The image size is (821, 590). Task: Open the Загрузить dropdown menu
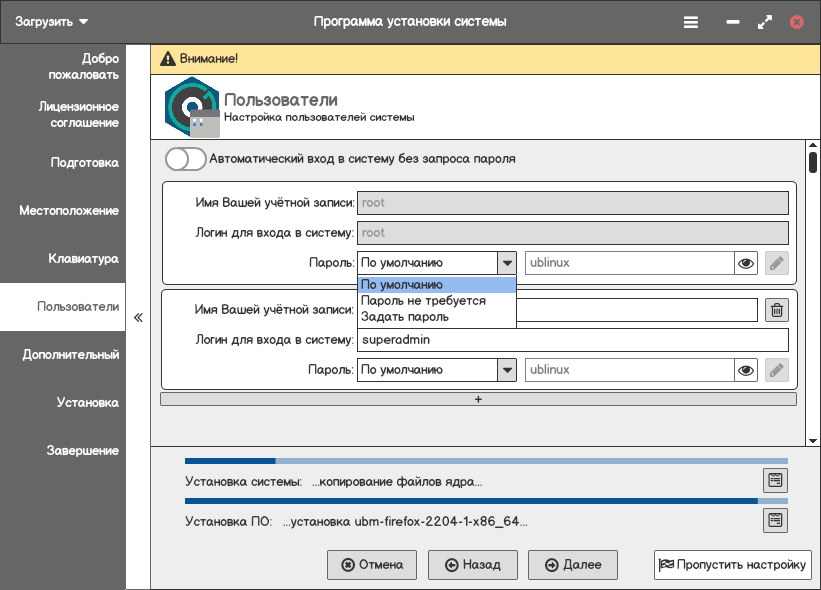(x=52, y=21)
